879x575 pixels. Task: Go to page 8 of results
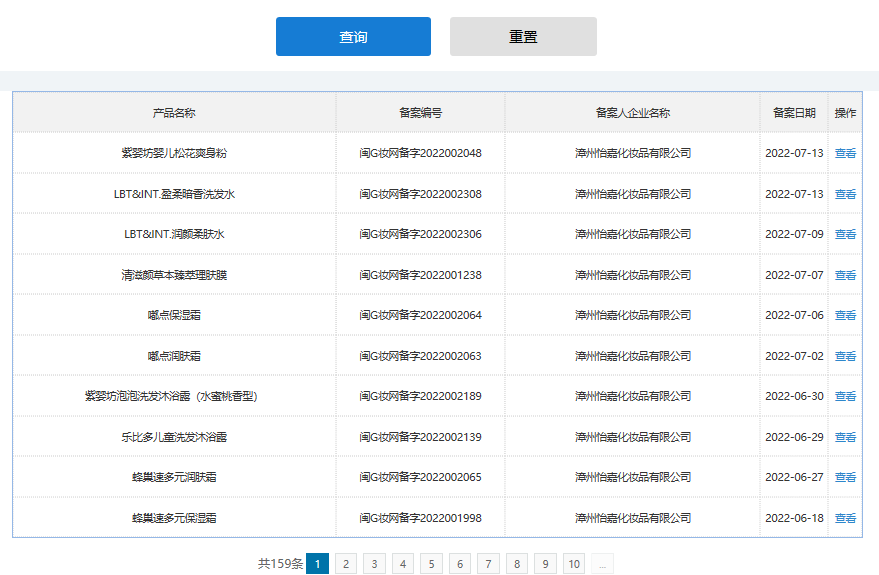517,564
